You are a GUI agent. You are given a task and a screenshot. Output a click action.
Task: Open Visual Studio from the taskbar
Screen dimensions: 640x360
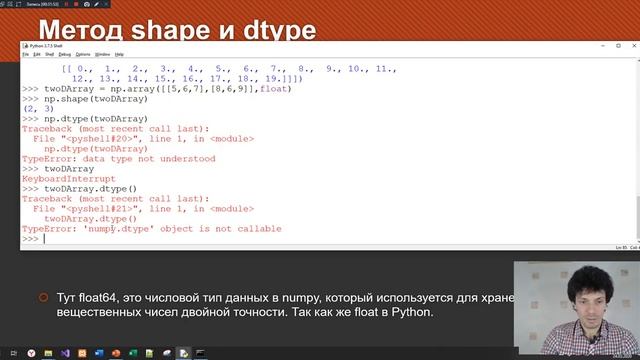click(x=65, y=353)
